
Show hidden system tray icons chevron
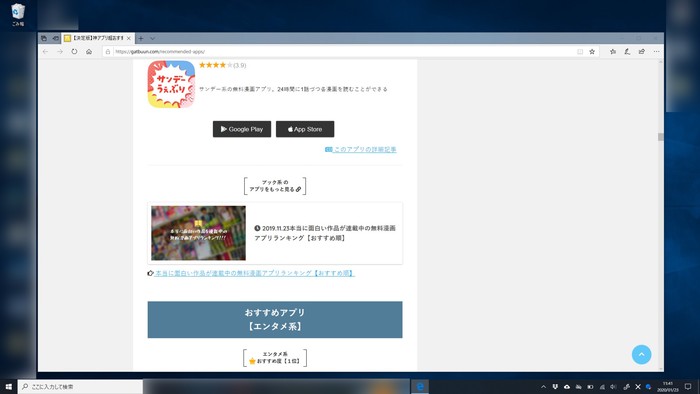coord(543,387)
